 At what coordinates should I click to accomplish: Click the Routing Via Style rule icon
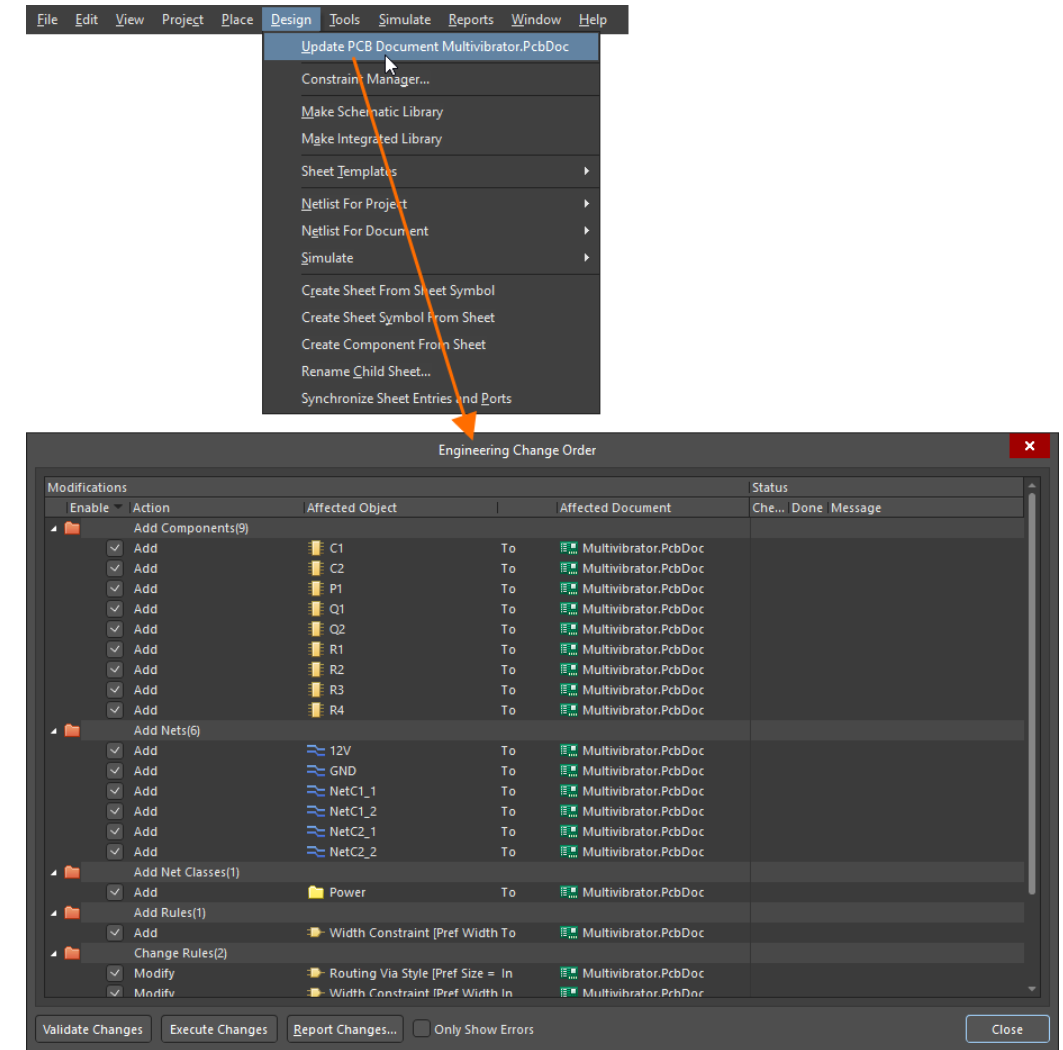click(x=316, y=973)
